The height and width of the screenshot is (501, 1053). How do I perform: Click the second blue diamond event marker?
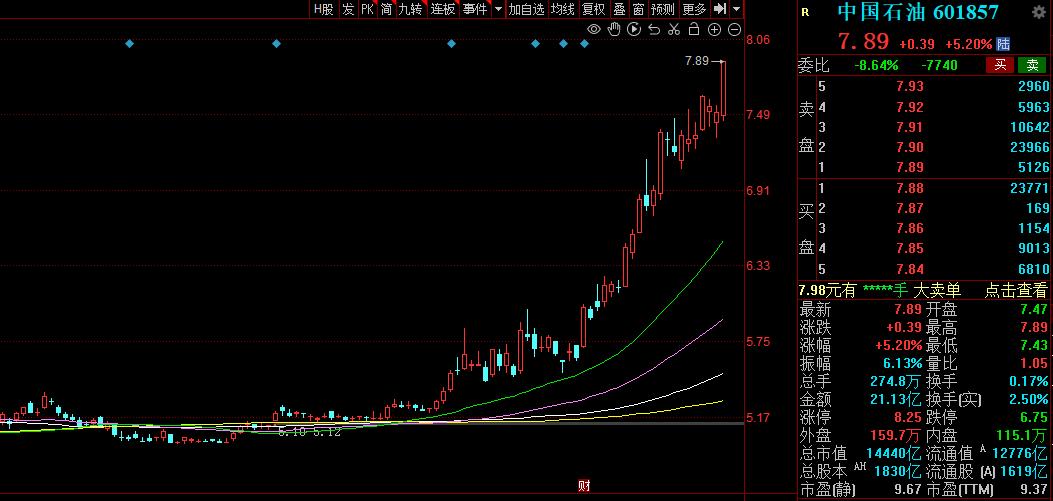pos(275,44)
